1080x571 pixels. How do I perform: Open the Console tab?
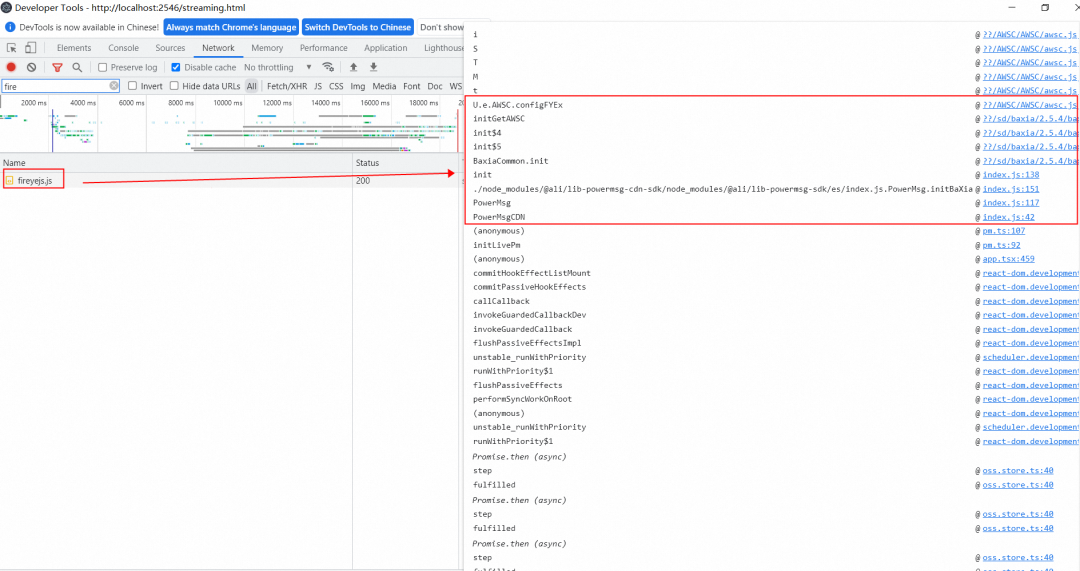123,48
